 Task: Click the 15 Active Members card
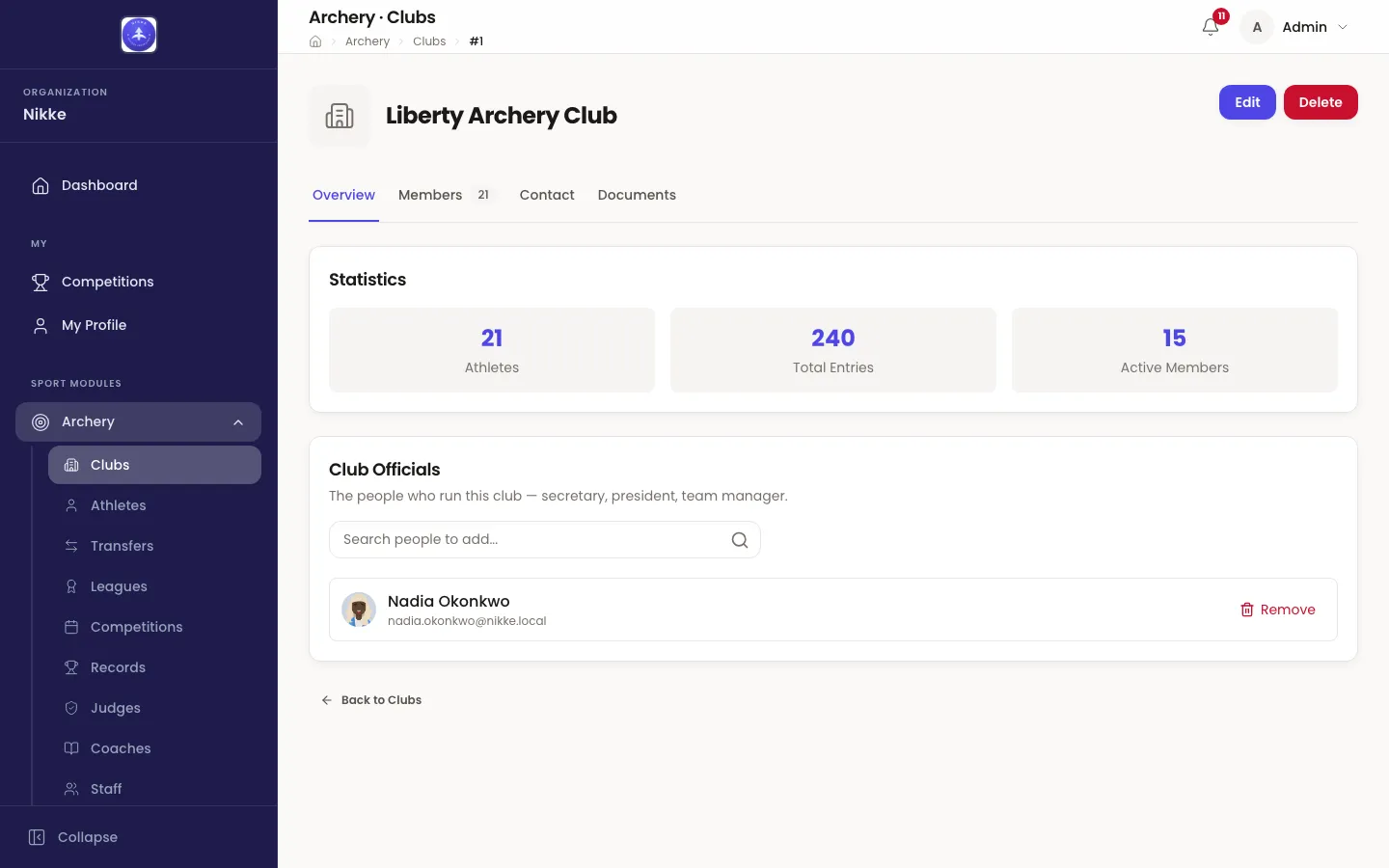[1175, 350]
